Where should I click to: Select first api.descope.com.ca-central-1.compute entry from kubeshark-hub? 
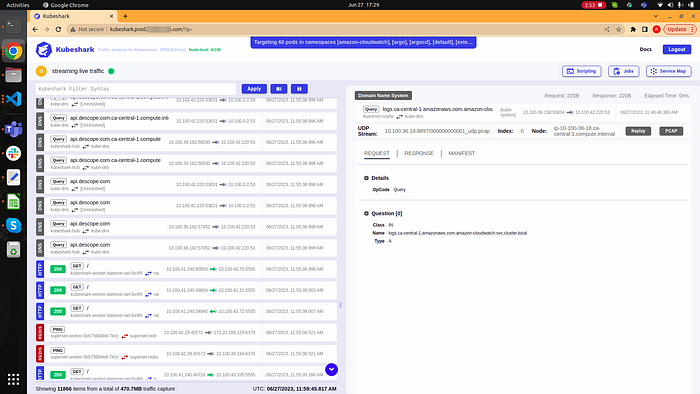point(186,142)
